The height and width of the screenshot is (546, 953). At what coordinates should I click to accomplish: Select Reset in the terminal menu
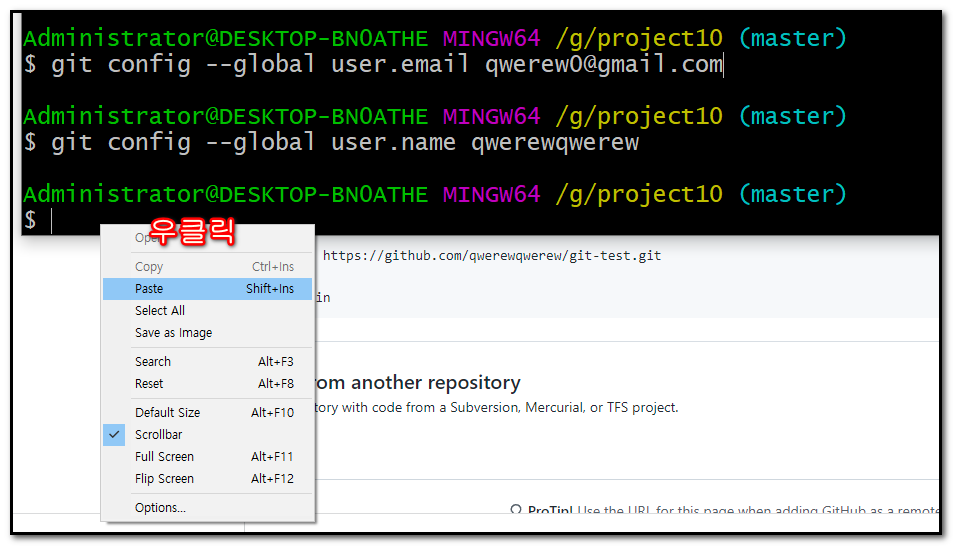coord(149,383)
